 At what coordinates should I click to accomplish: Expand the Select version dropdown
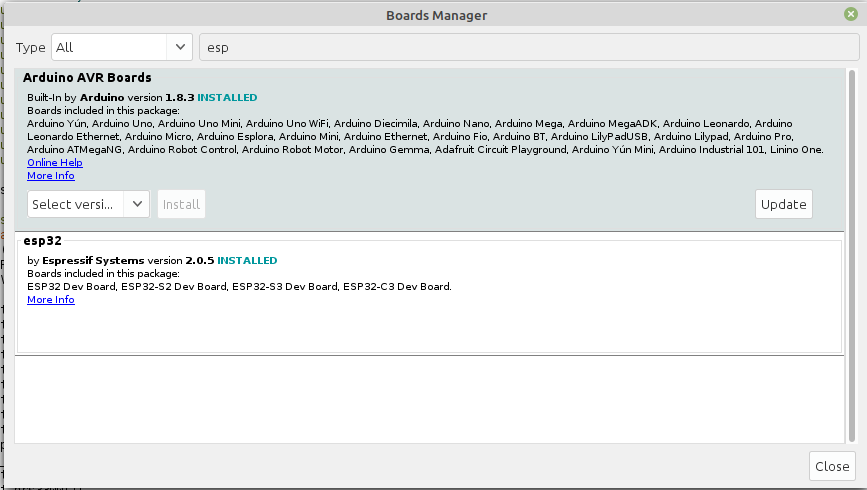88,204
